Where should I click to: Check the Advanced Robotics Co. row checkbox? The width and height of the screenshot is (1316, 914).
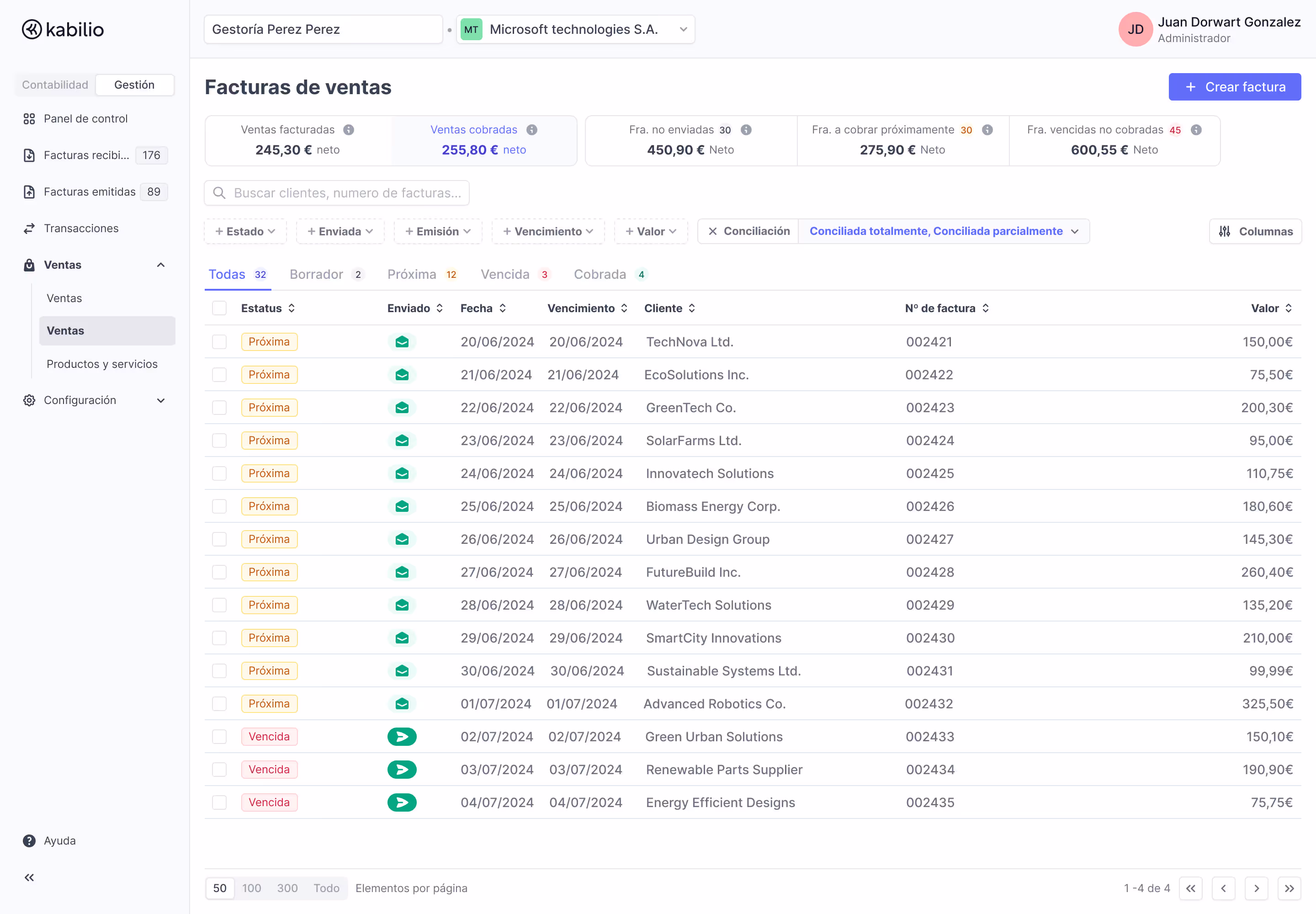tap(219, 704)
